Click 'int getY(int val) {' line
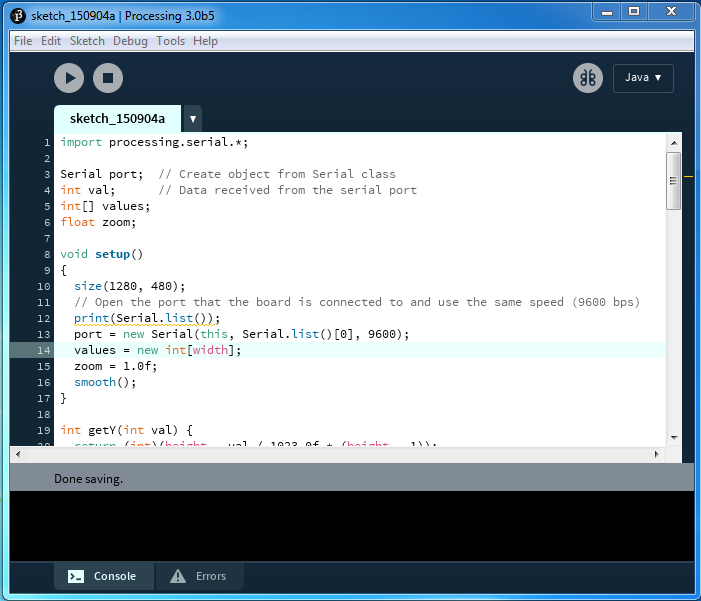This screenshot has height=601, width=701. coord(127,430)
